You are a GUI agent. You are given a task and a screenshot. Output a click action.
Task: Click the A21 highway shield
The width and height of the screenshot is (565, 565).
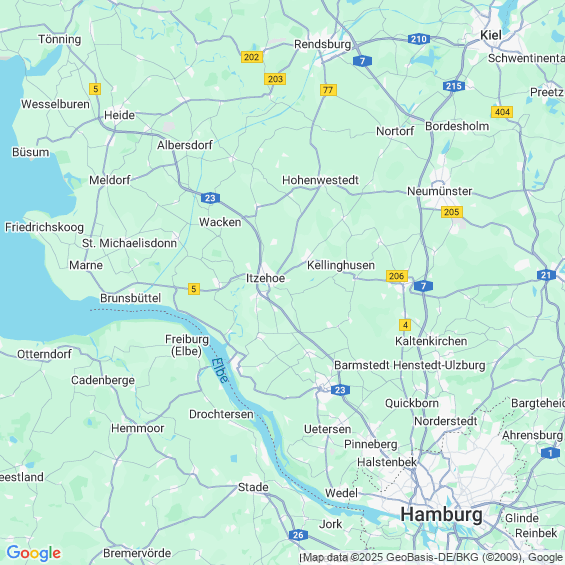tap(546, 275)
